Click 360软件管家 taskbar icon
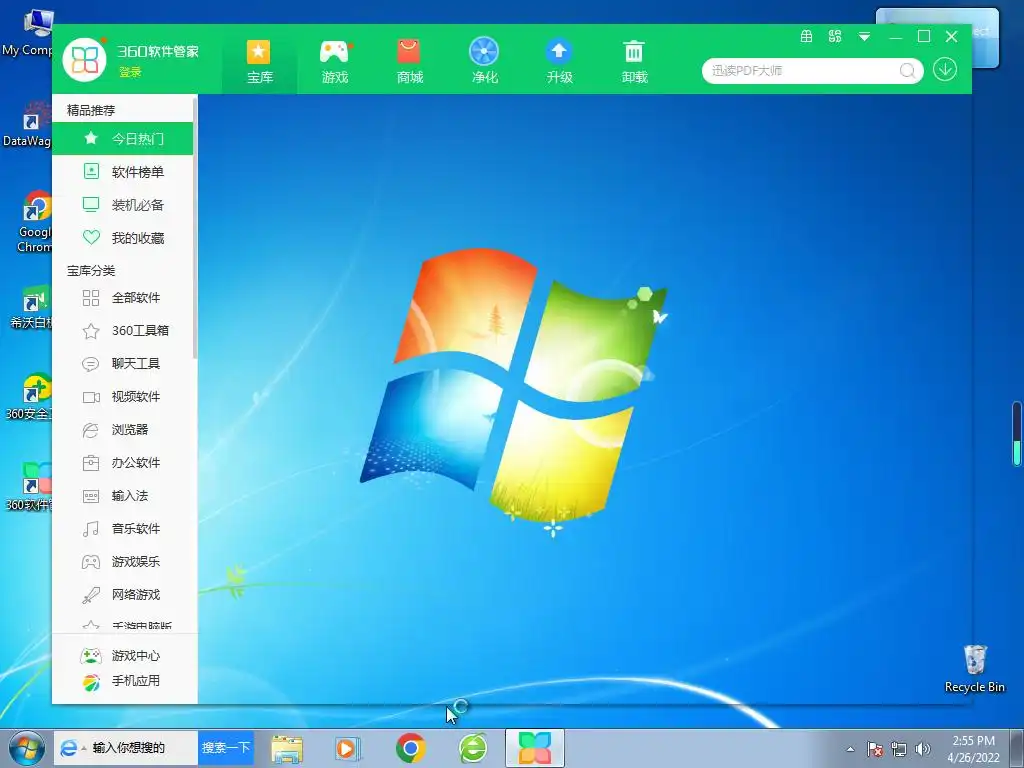Image resolution: width=1024 pixels, height=768 pixels. coord(534,748)
